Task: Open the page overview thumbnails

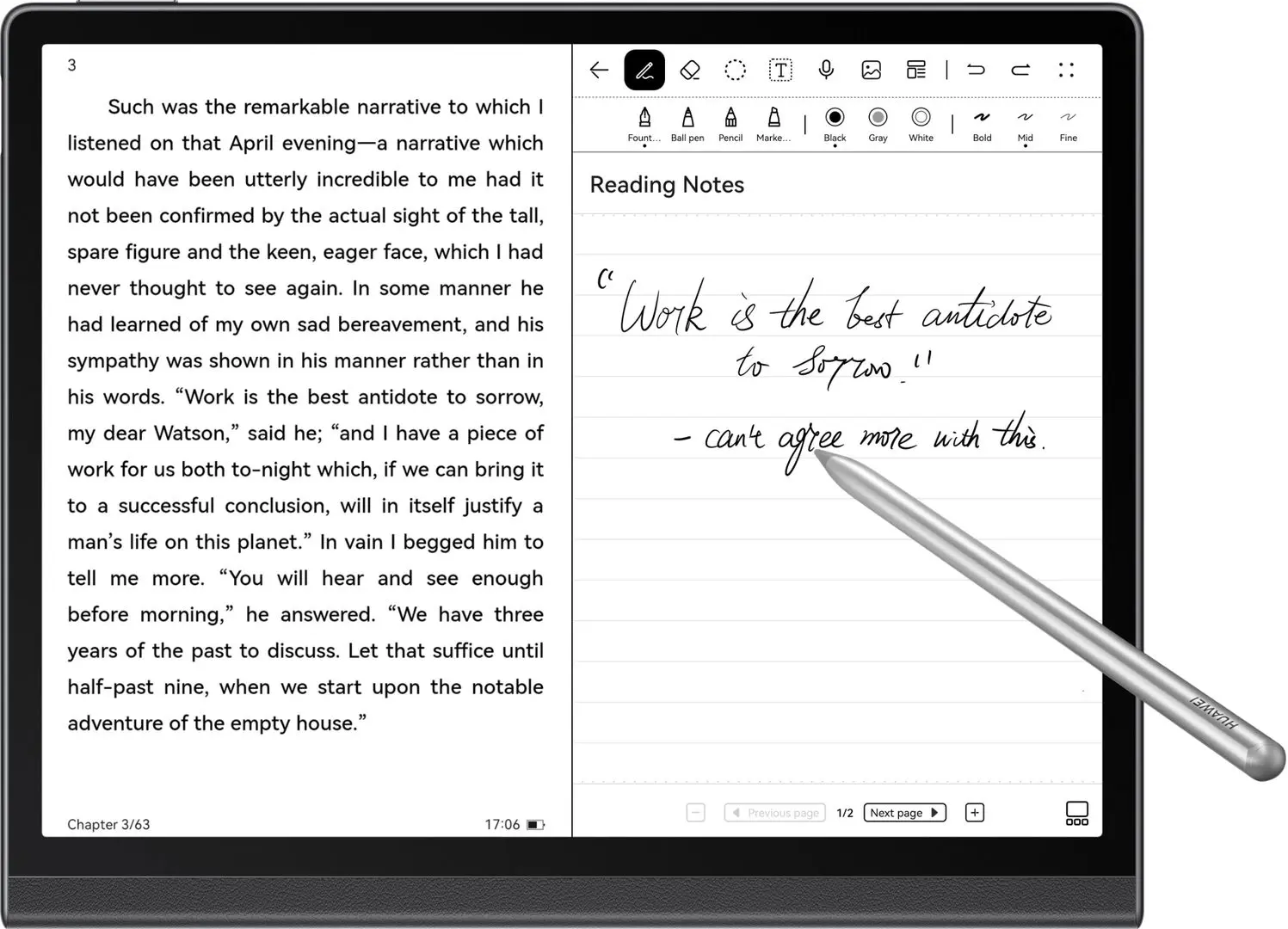Action: pyautogui.click(x=1076, y=812)
